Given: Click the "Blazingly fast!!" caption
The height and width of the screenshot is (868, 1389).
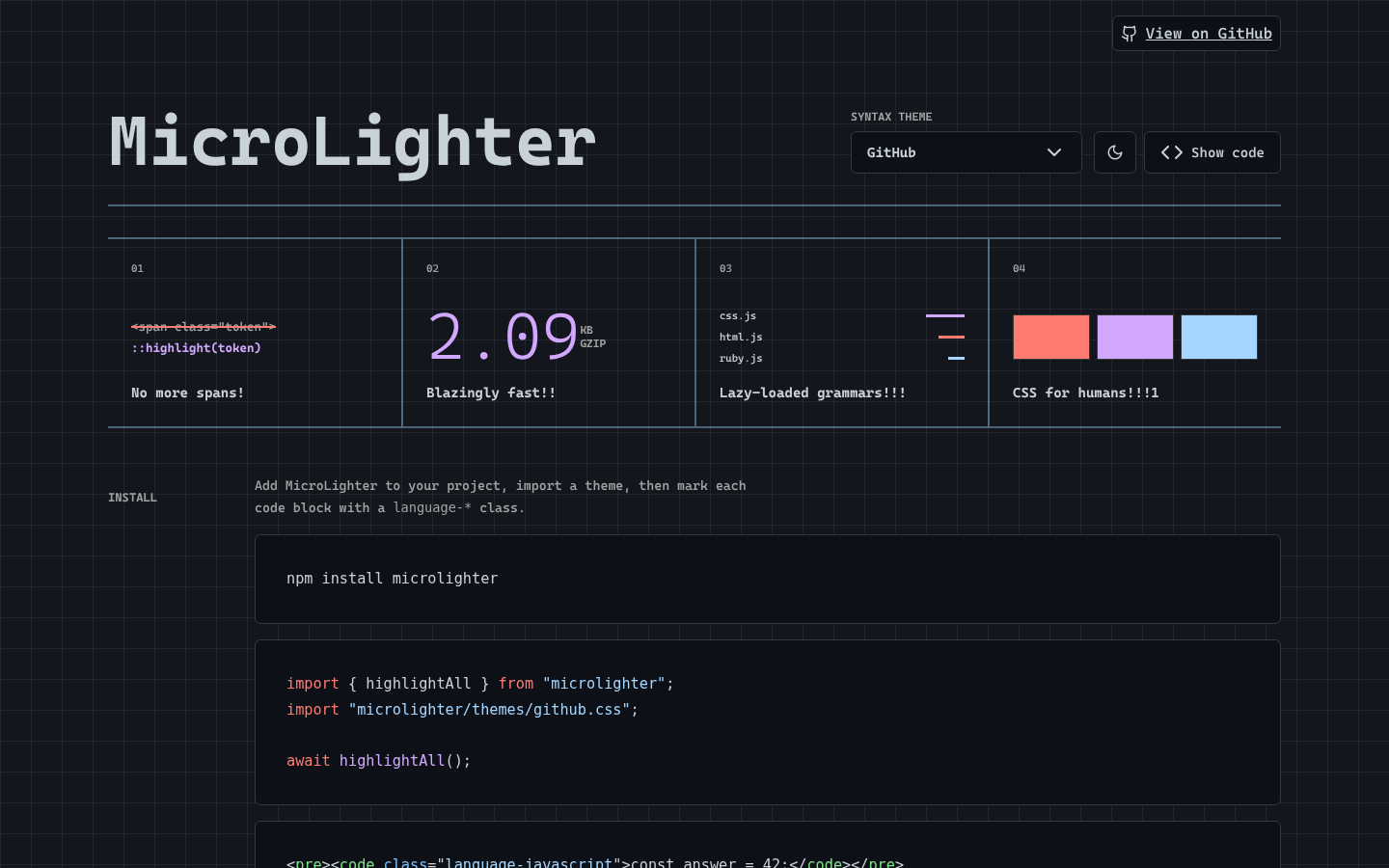Looking at the screenshot, I should pyautogui.click(x=491, y=393).
